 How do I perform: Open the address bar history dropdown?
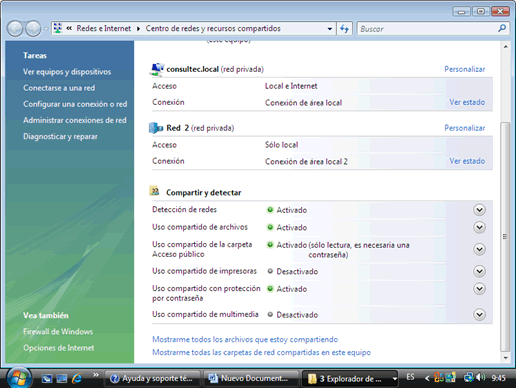[330, 29]
